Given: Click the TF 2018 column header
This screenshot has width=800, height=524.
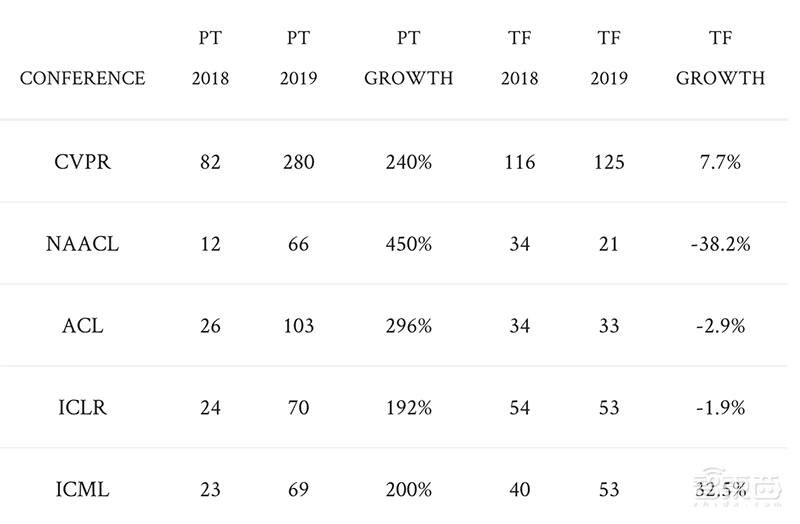Looking at the screenshot, I should pos(519,58).
